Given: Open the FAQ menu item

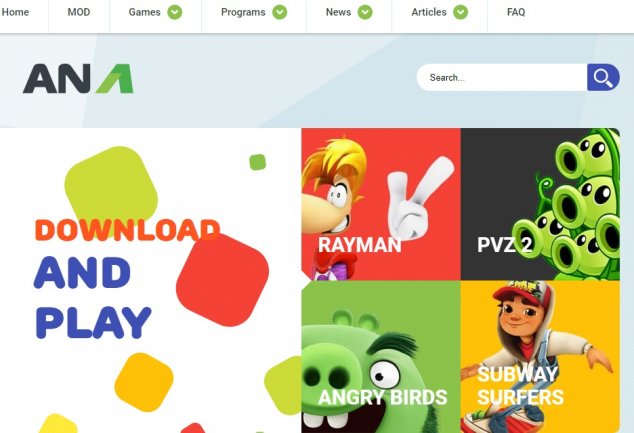Looking at the screenshot, I should pos(516,12).
